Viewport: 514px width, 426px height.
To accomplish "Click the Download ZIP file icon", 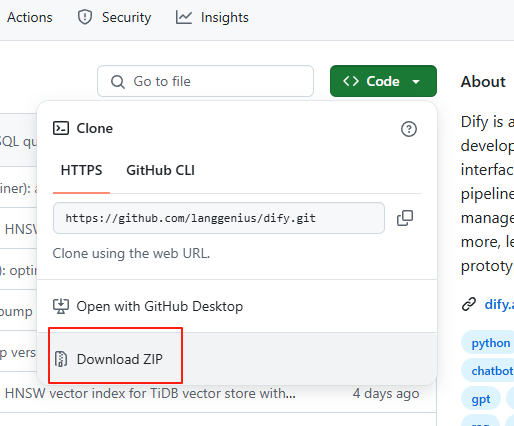I will tap(61, 359).
